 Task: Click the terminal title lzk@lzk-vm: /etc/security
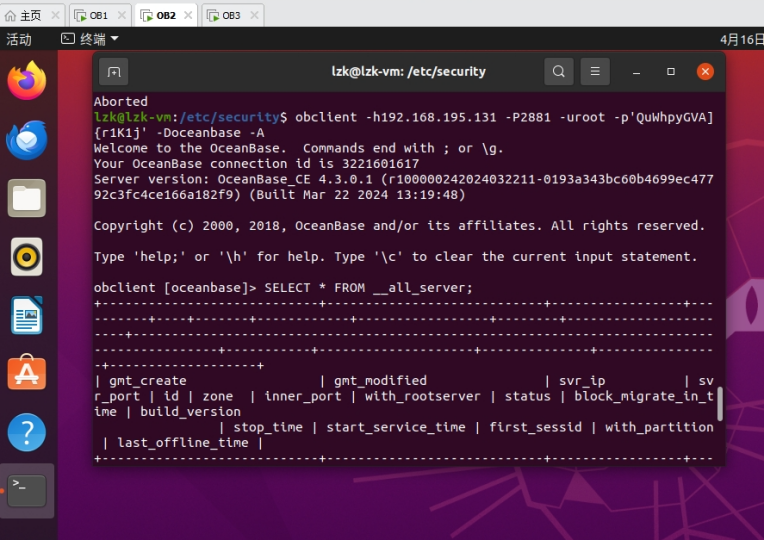[408, 72]
